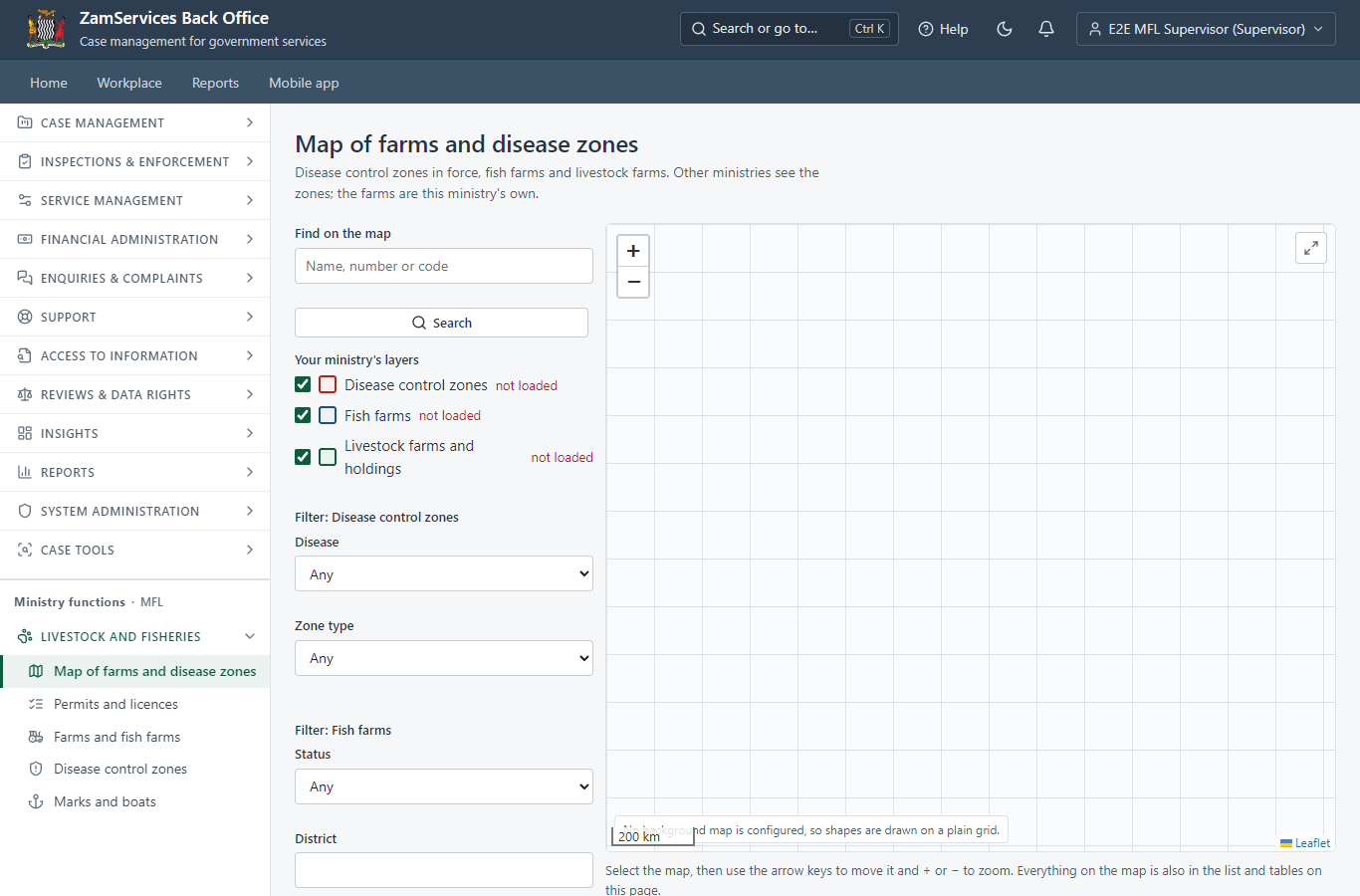Click the Reviews & Data Rights scales icon
The width and height of the screenshot is (1360, 896).
click(25, 394)
